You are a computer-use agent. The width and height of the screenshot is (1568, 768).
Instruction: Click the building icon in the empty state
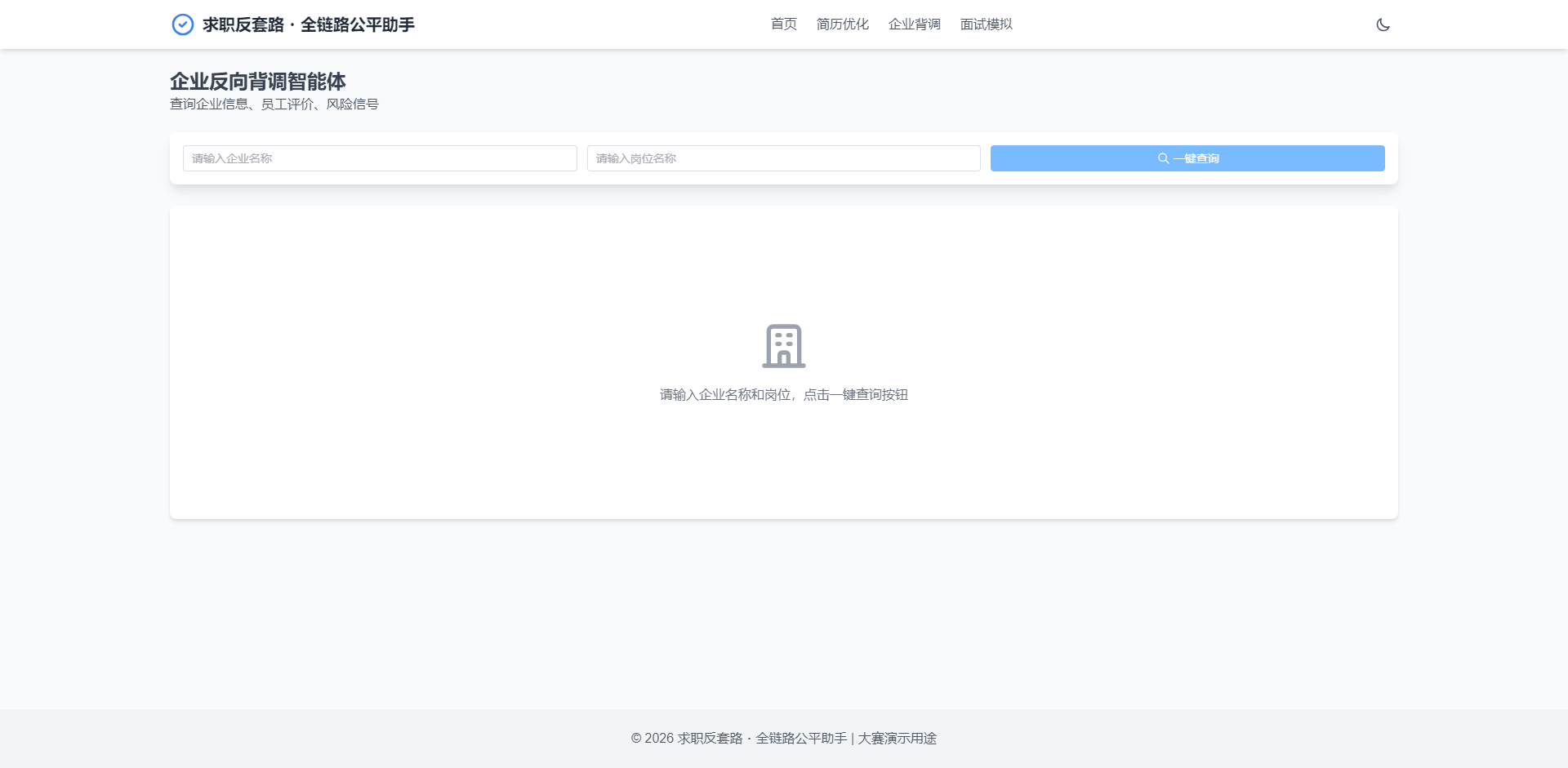[784, 346]
